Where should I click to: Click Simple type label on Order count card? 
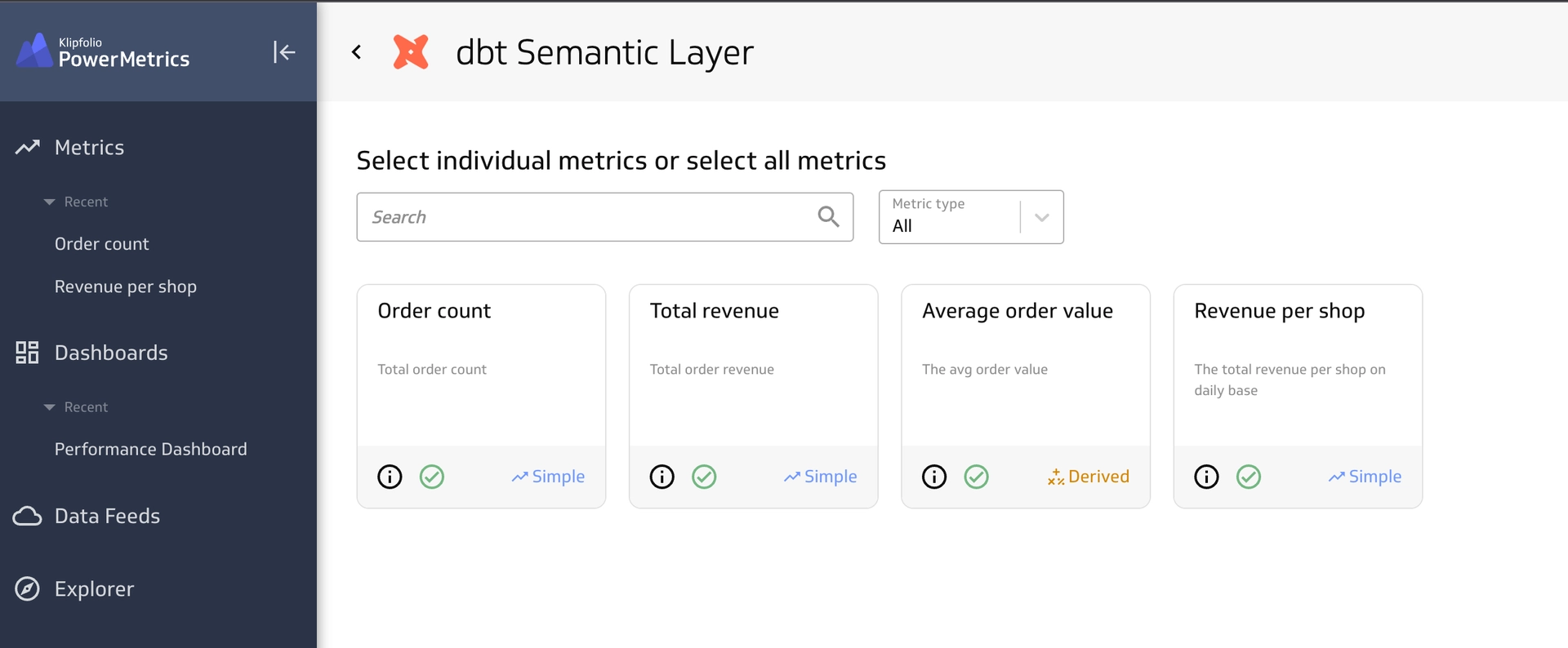pyautogui.click(x=549, y=477)
